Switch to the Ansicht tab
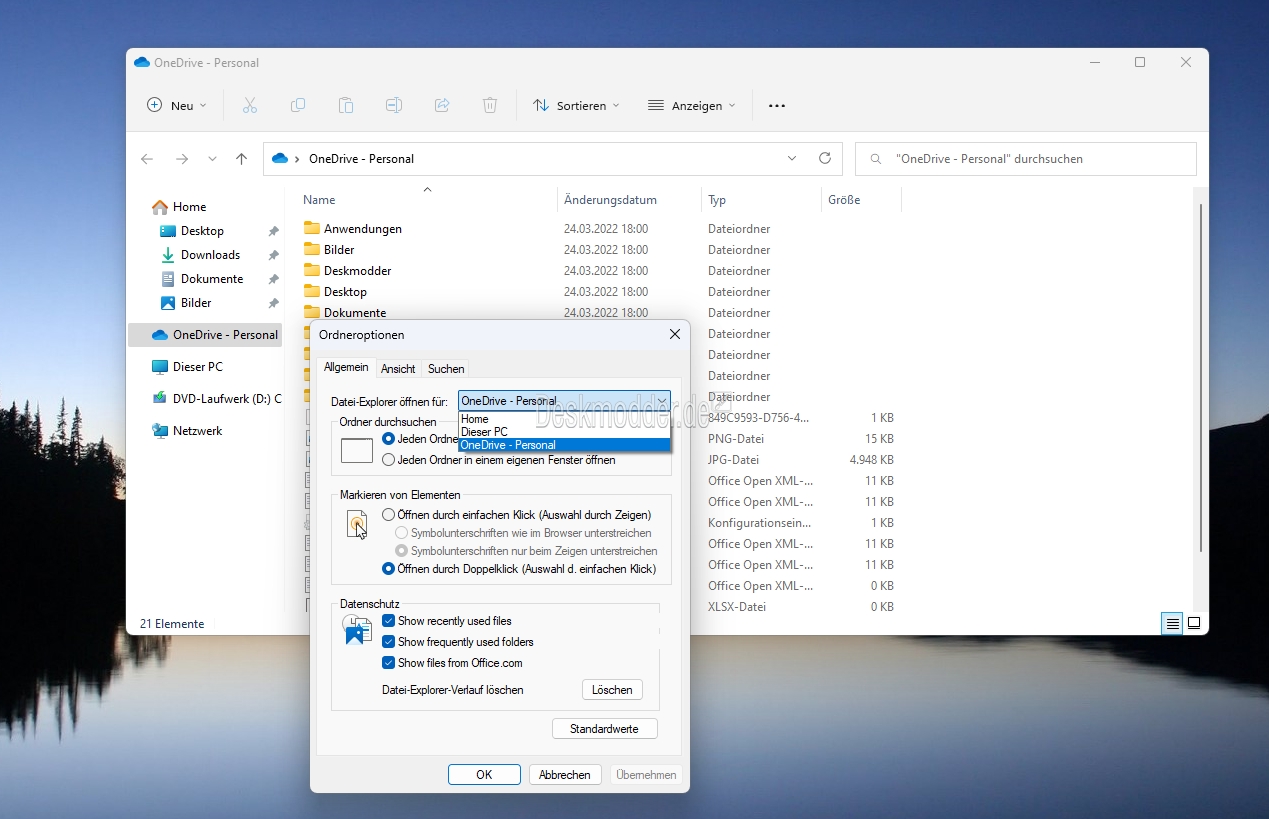This screenshot has height=819, width=1269. (399, 369)
